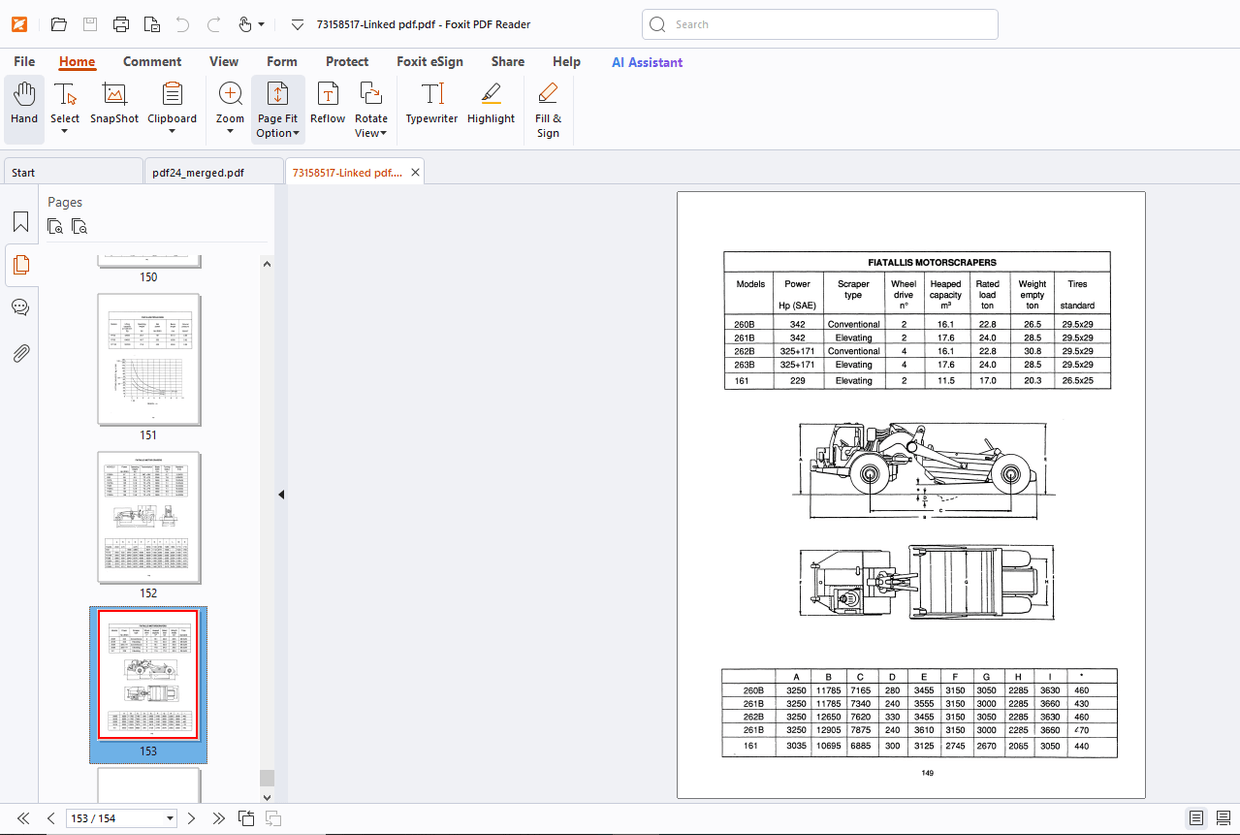Open the Attachments paperclip panel

(x=20, y=353)
